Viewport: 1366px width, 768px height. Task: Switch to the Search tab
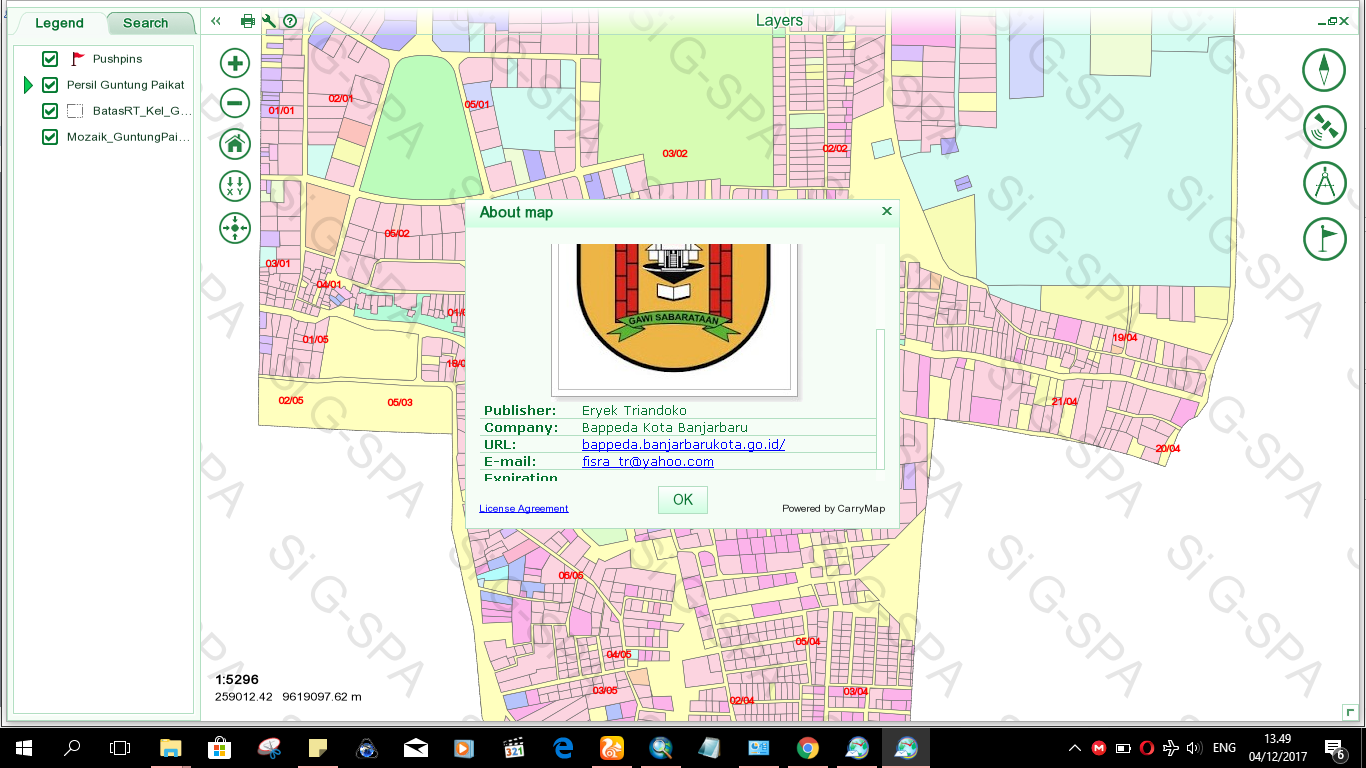pos(146,23)
